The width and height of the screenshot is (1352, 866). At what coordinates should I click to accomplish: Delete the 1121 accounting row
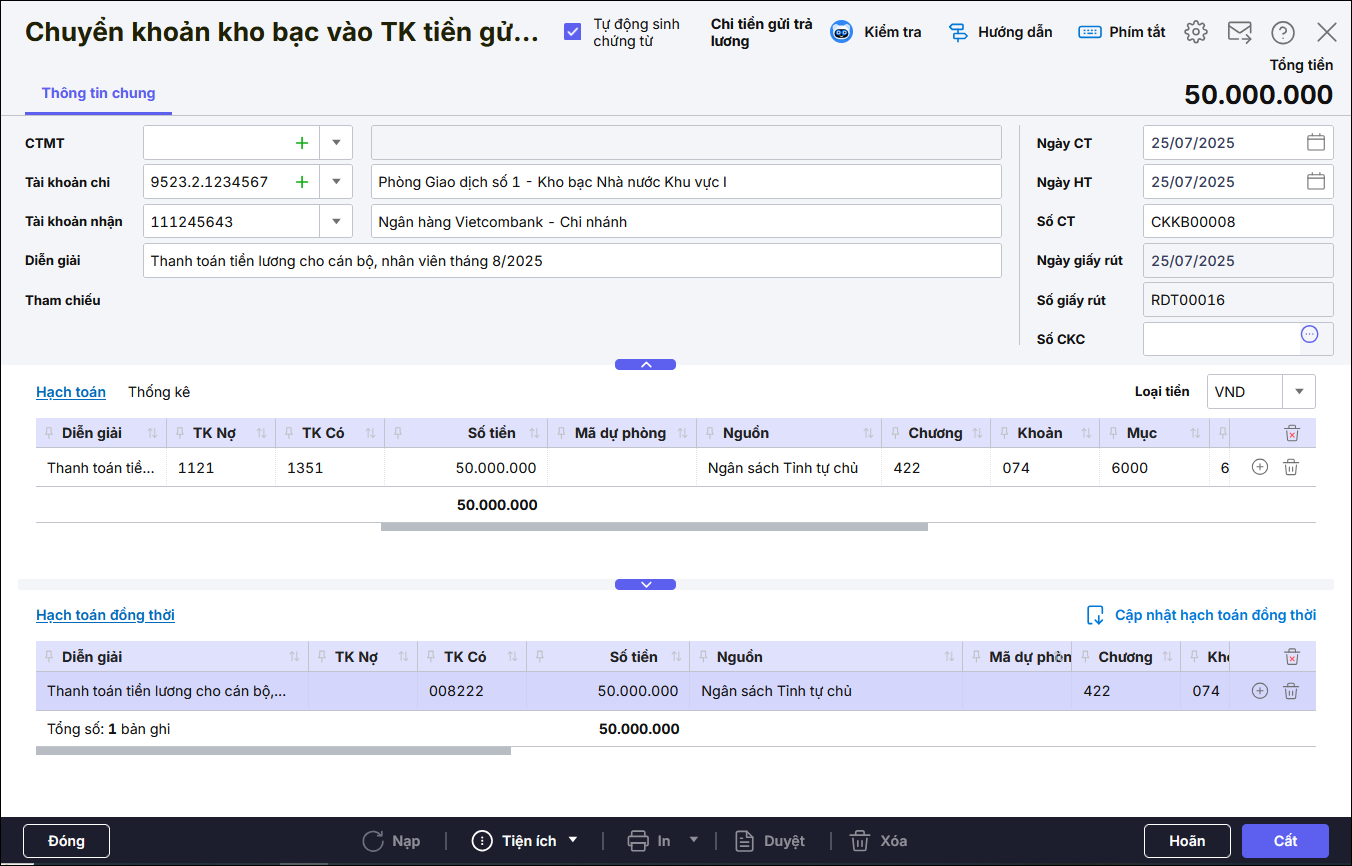coord(1291,467)
